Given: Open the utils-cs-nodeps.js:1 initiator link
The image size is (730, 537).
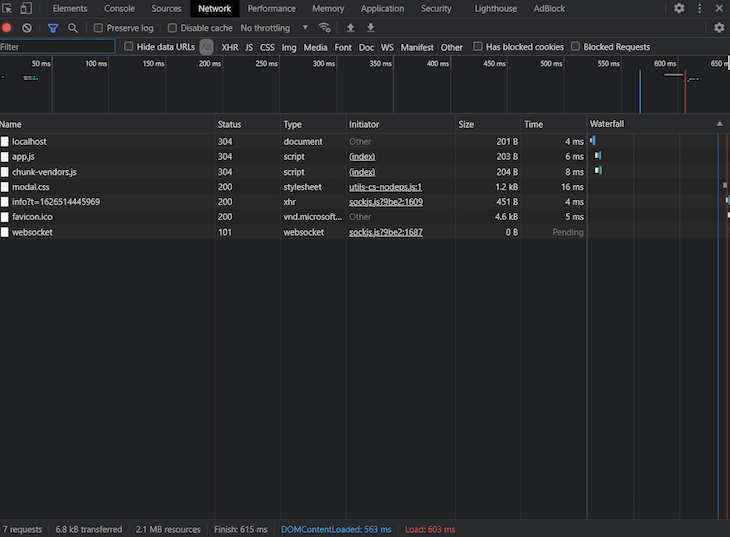Looking at the screenshot, I should 385,187.
